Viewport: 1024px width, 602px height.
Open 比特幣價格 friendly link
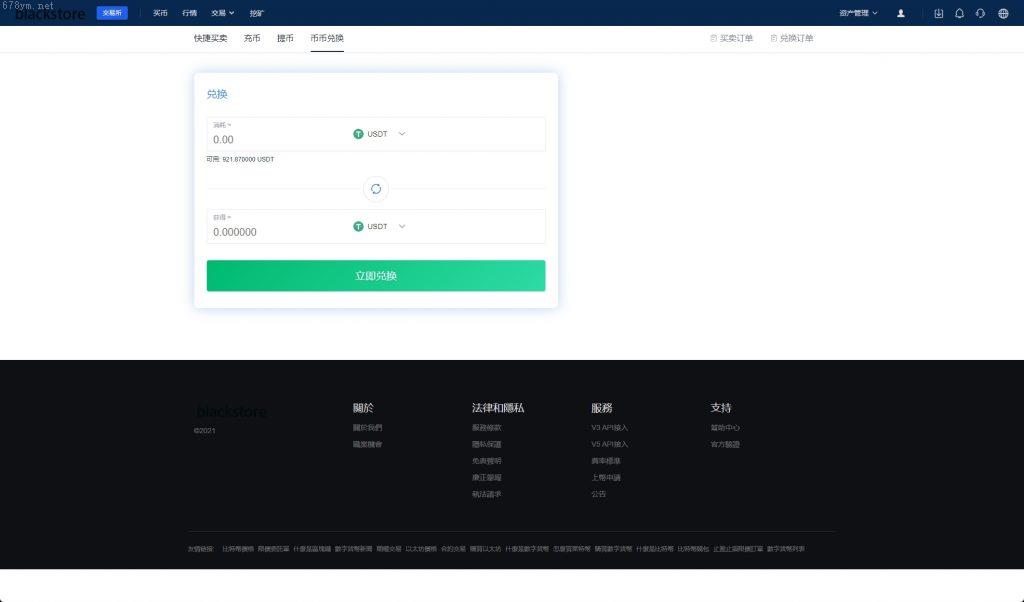(x=238, y=549)
